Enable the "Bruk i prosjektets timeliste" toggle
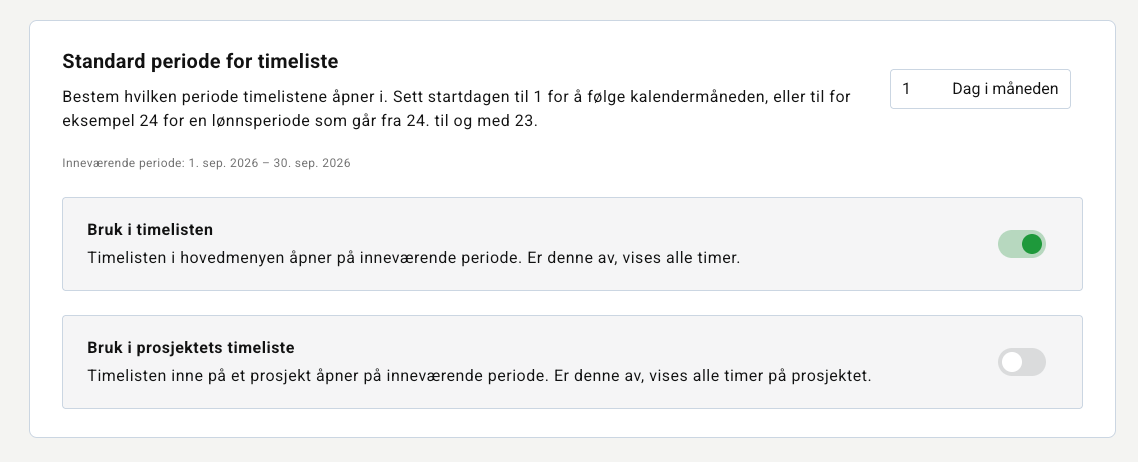1138x462 pixels. pos(1021,362)
